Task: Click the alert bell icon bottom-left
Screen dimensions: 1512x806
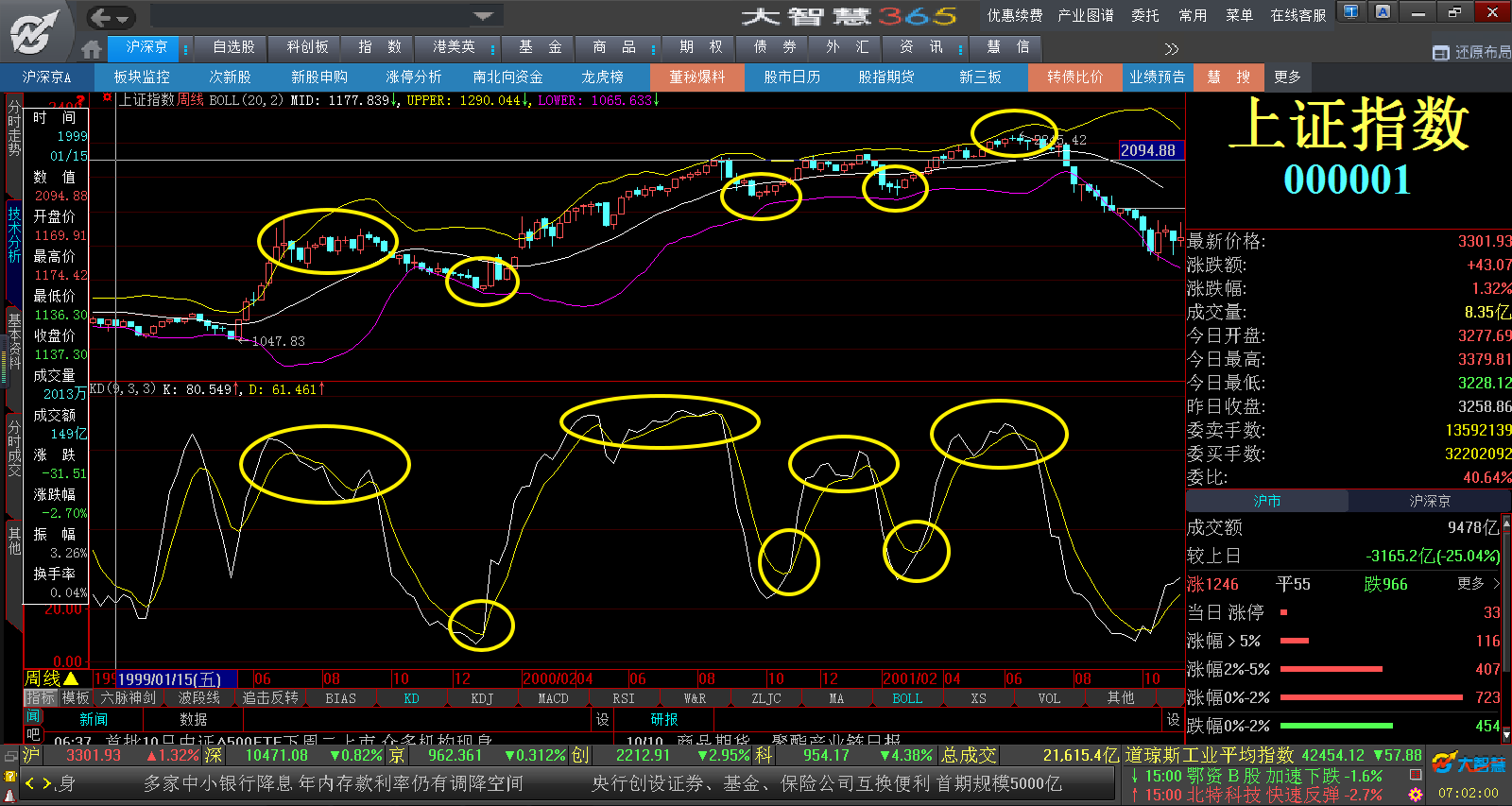Action: click(10, 795)
